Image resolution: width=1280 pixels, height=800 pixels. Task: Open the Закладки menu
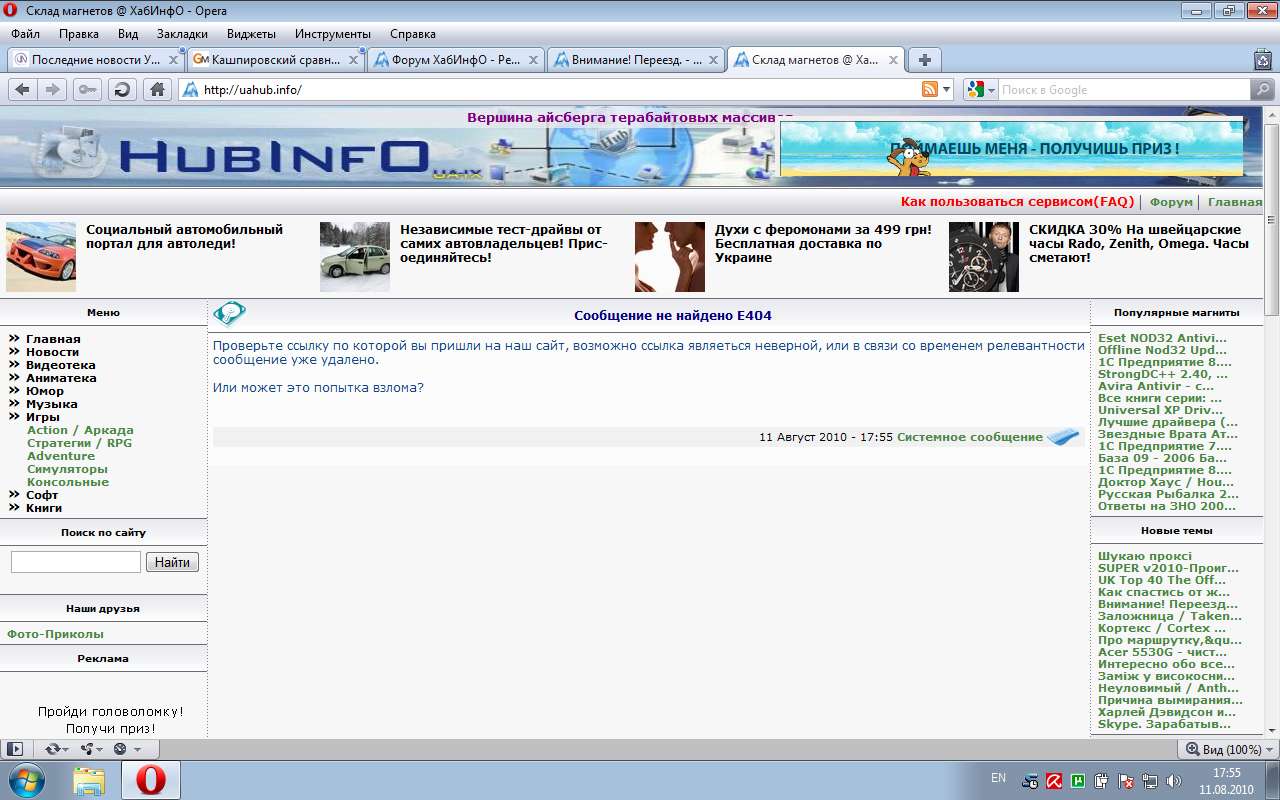pyautogui.click(x=182, y=33)
